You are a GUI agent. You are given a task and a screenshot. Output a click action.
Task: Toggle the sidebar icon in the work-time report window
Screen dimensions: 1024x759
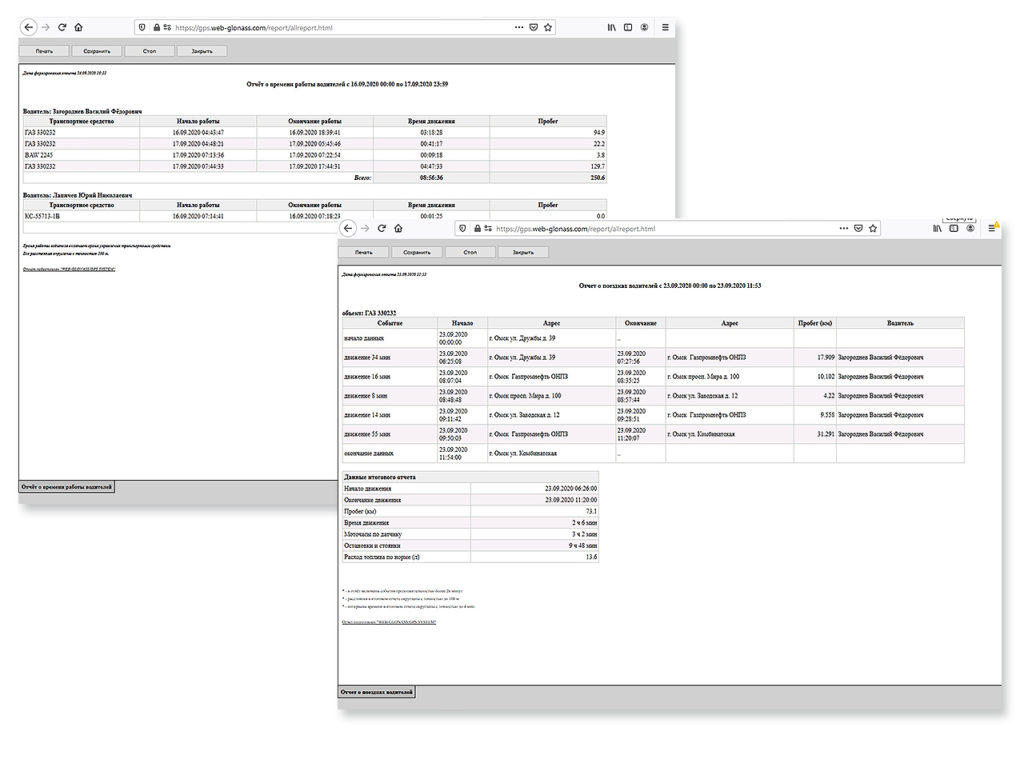coord(628,27)
